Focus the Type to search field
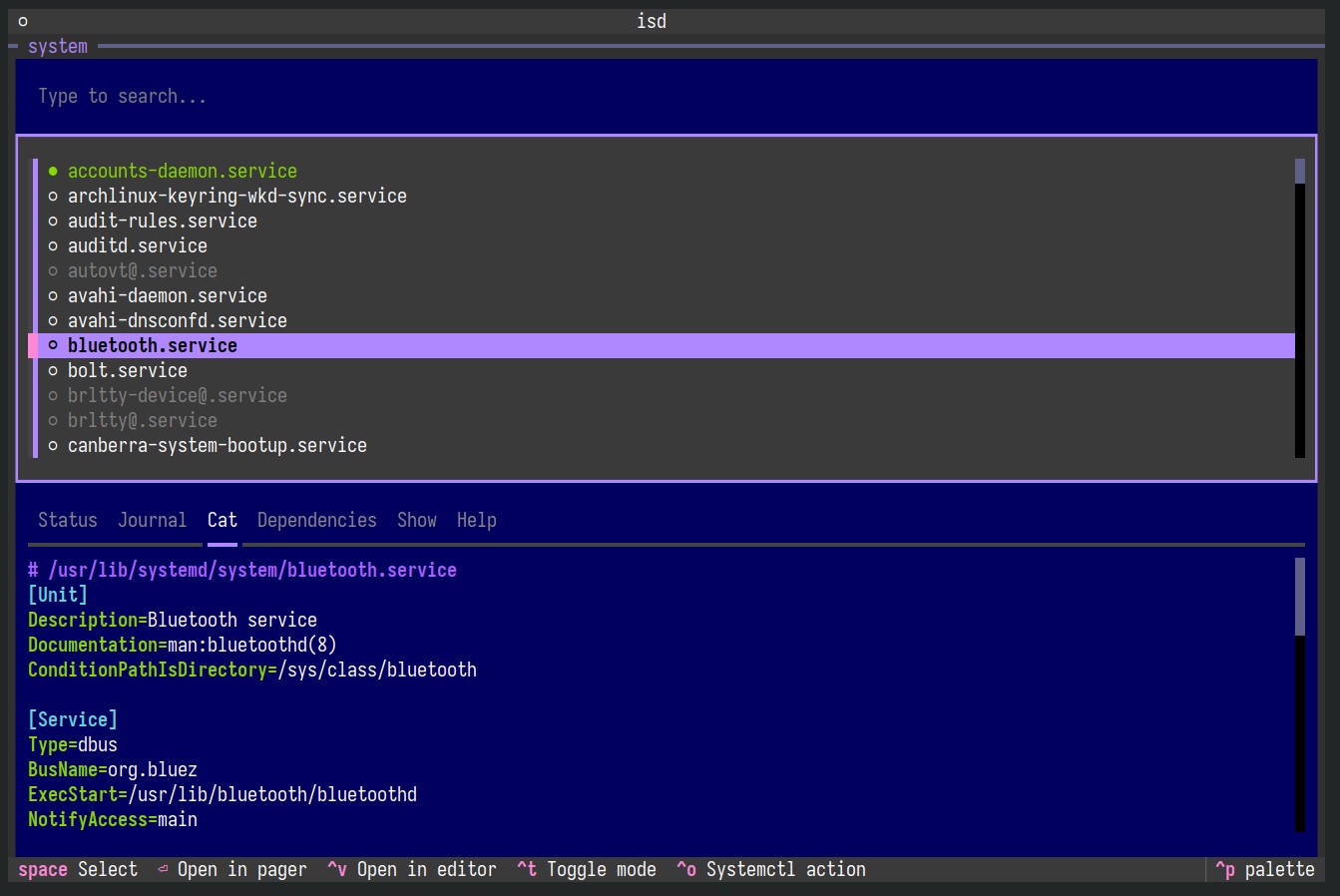Viewport: 1340px width, 896px height. click(x=666, y=96)
